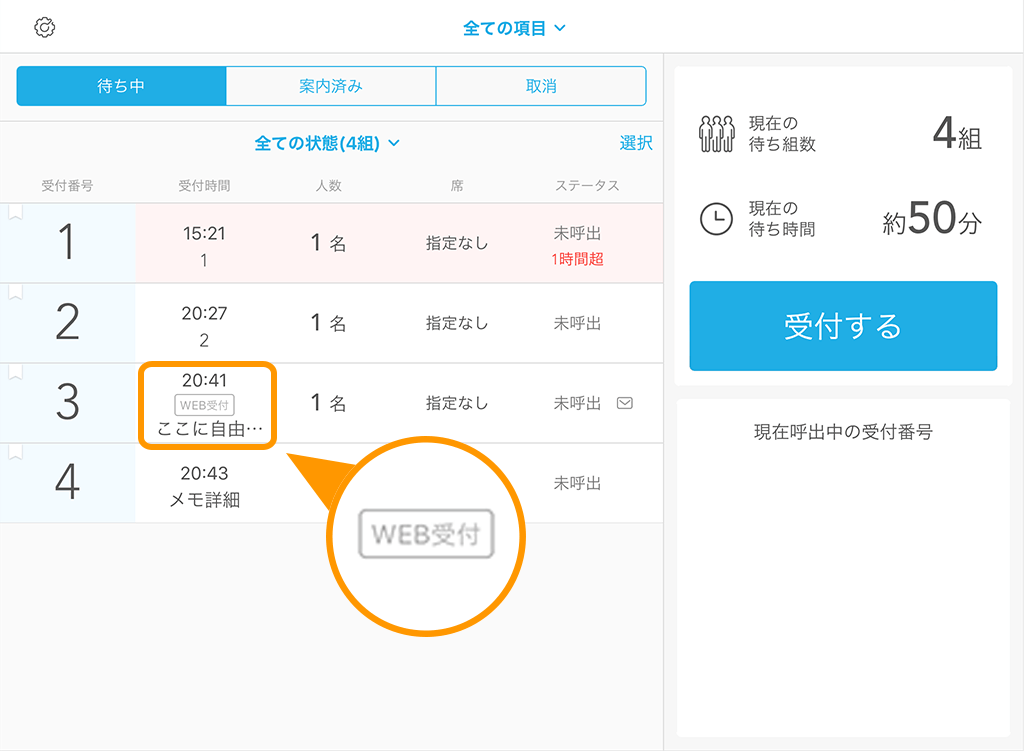Image resolution: width=1024 pixels, height=752 pixels.
Task: Click 1 名 in the 20:27 row
Action: pyautogui.click(x=328, y=323)
